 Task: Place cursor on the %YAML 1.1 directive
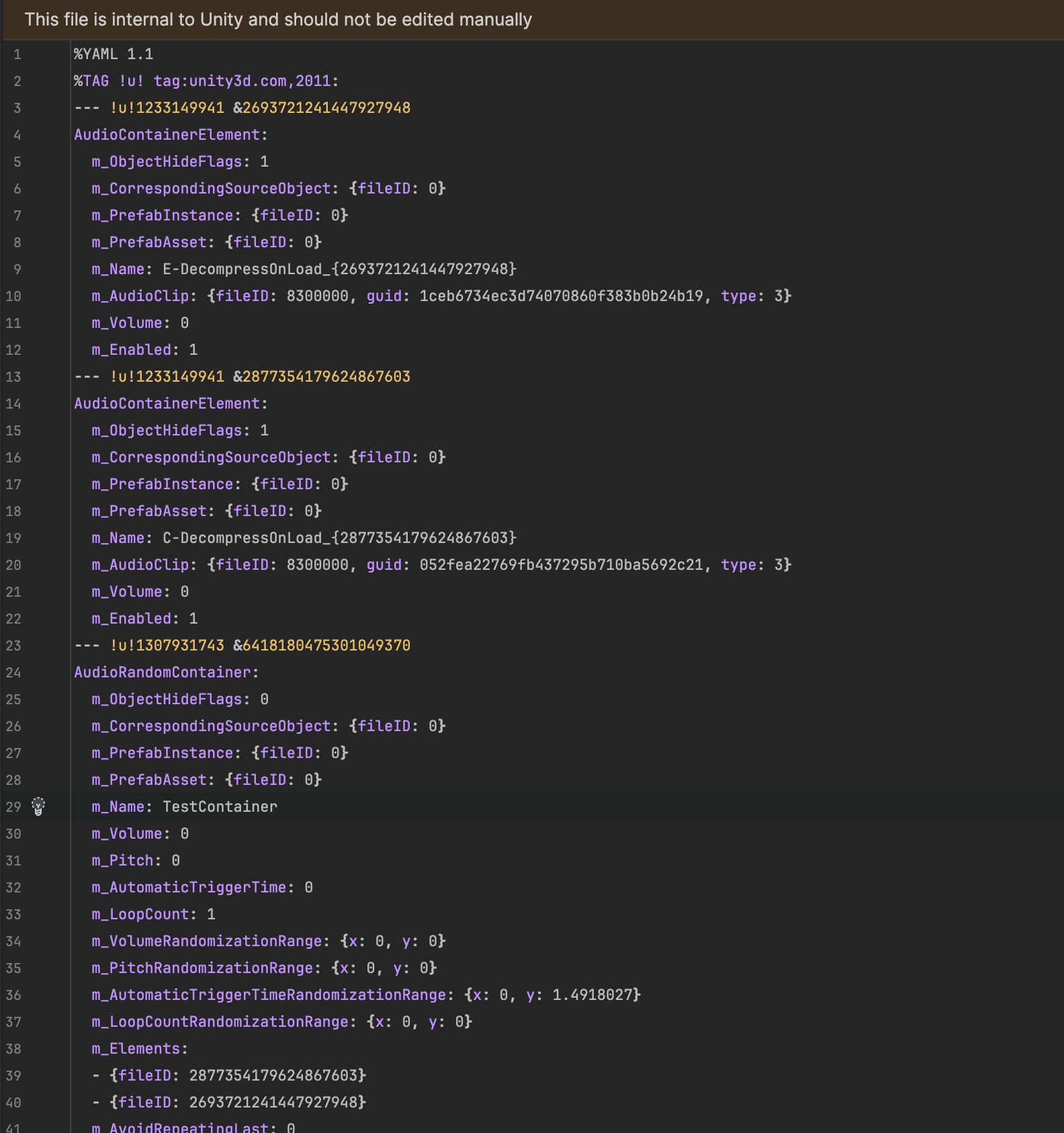[114, 54]
